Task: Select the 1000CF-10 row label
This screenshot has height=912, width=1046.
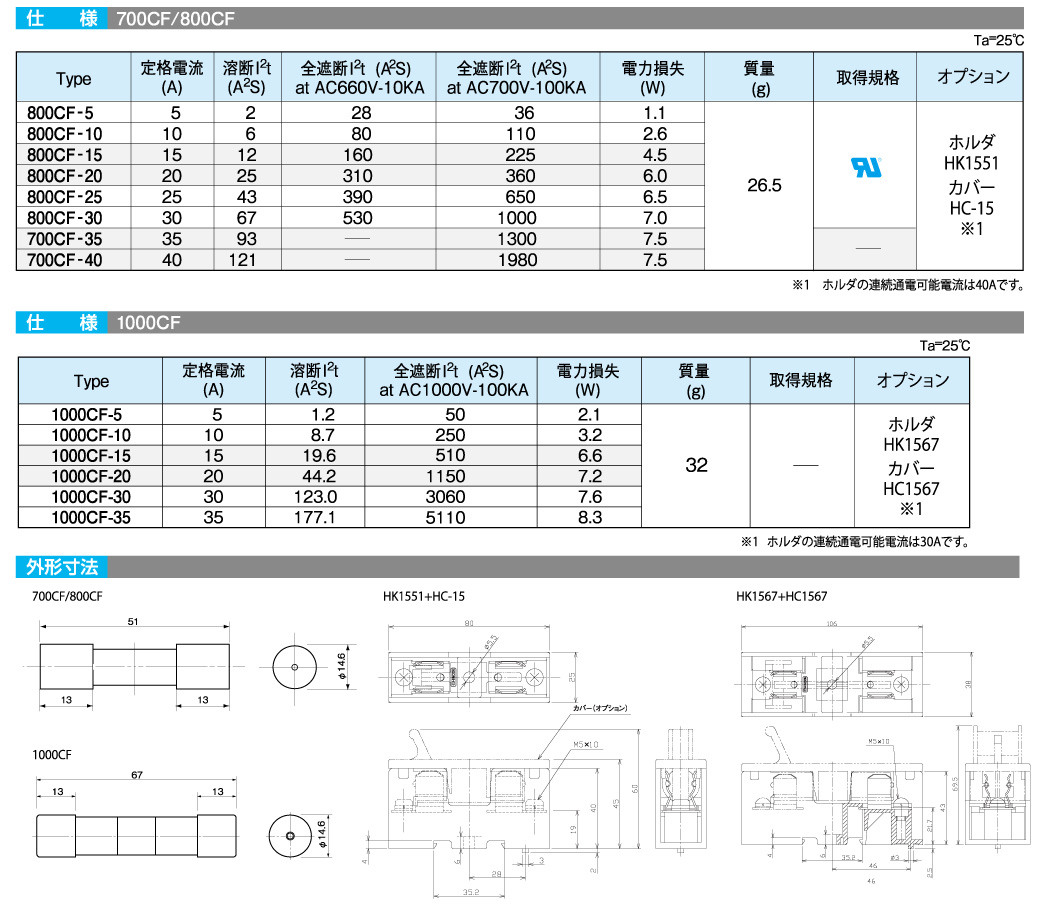Action: click(x=91, y=435)
